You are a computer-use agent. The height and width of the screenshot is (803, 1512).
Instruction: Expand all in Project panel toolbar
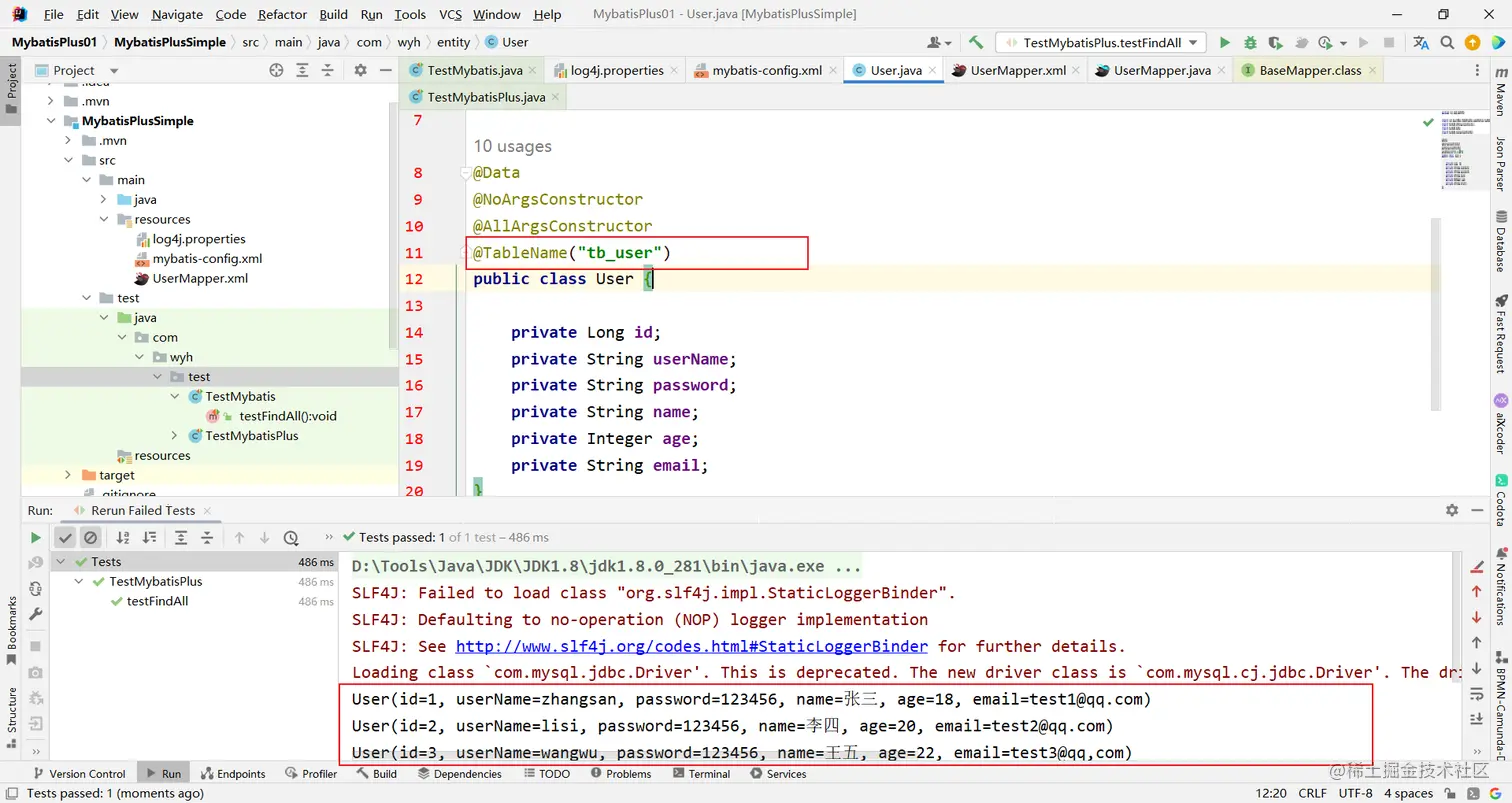[x=302, y=70]
